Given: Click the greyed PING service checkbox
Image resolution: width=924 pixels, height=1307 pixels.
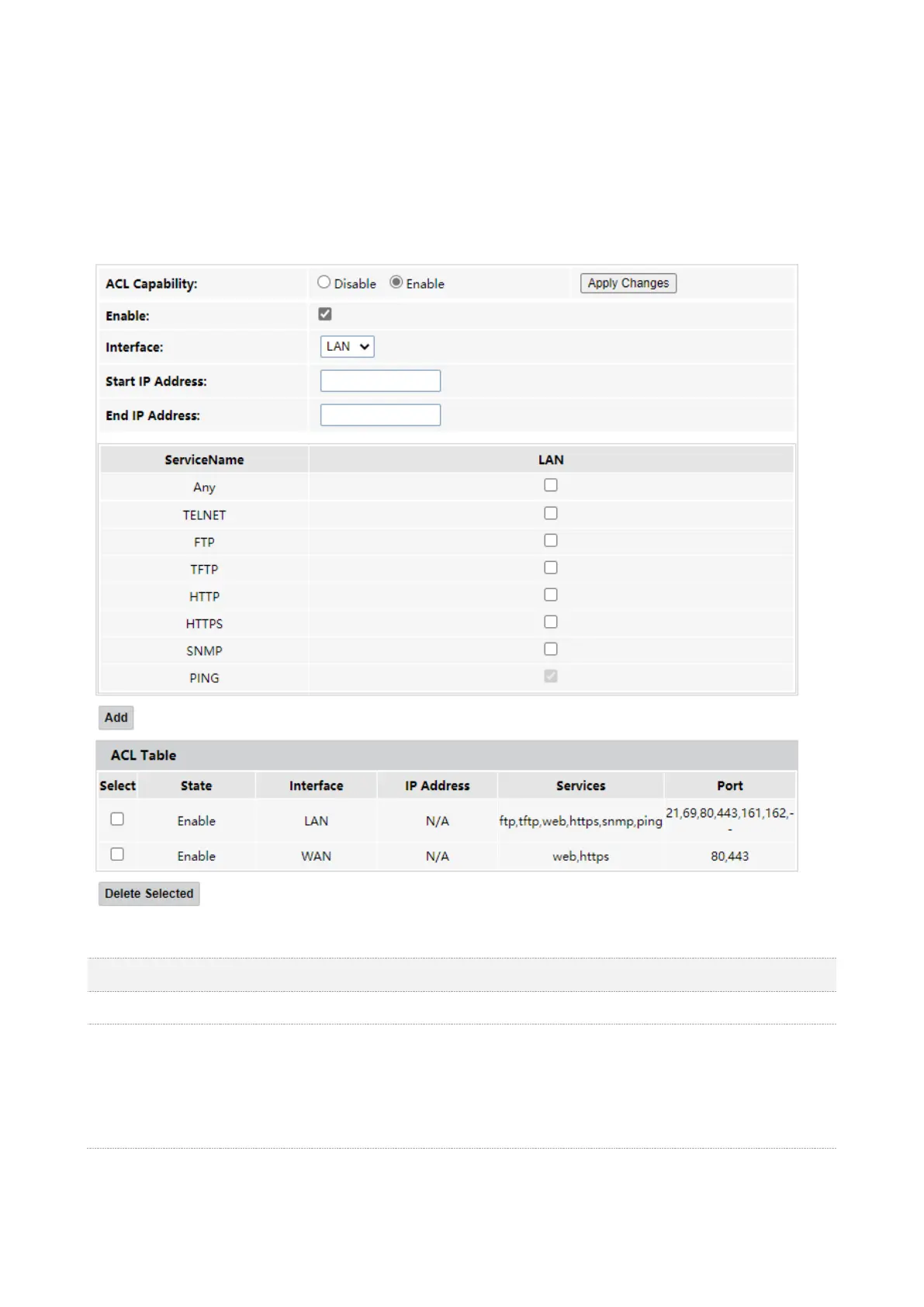Looking at the screenshot, I should 551,676.
